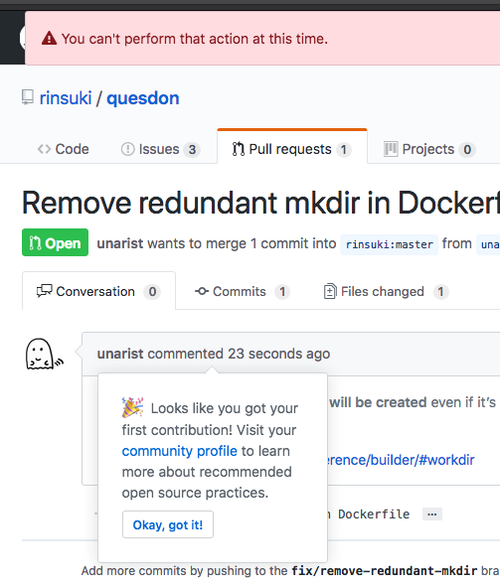Open the rinsuki owner profile link
The image size is (500, 586).
[66, 98]
